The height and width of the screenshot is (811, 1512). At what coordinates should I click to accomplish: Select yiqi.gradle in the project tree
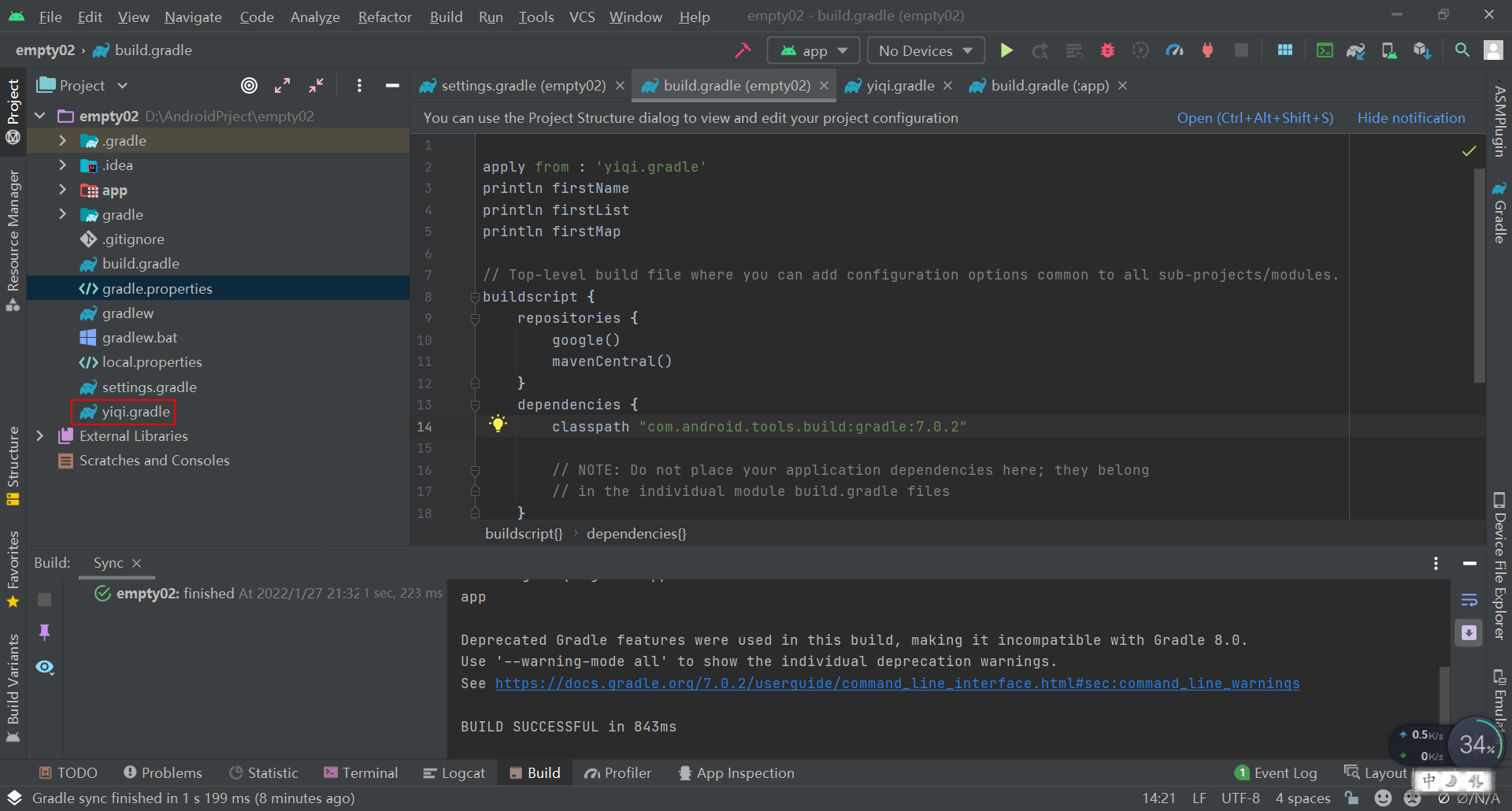click(x=135, y=412)
